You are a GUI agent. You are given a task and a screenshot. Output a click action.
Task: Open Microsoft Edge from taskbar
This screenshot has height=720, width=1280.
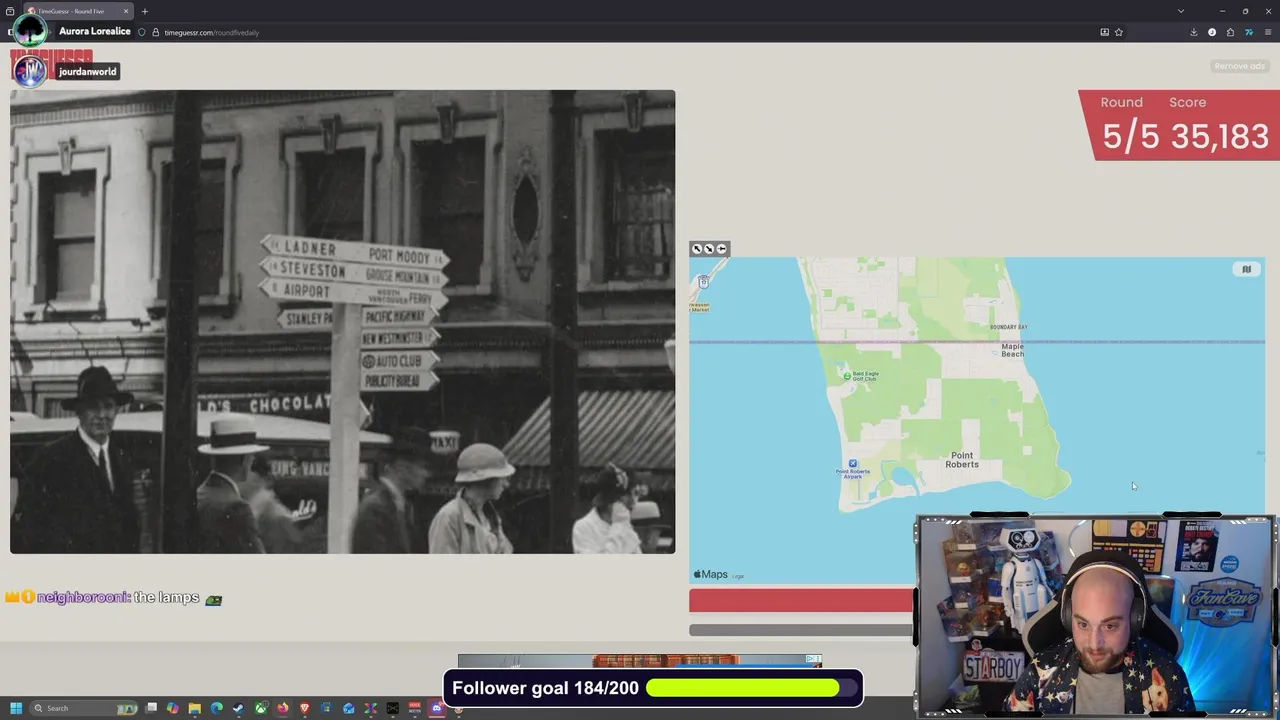(217, 708)
